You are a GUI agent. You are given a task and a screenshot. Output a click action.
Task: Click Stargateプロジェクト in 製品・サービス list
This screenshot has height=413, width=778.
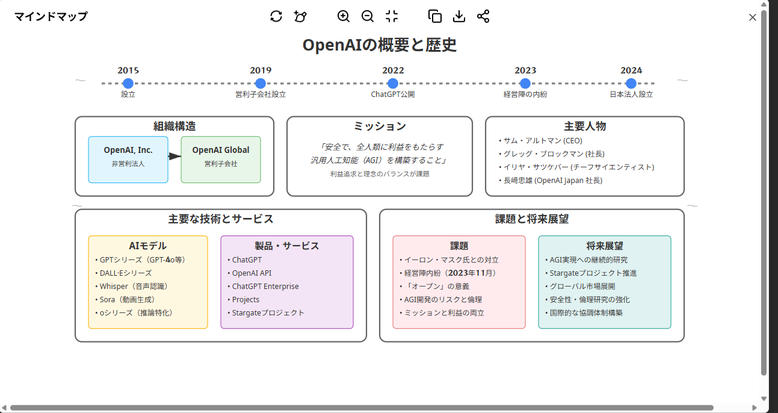click(x=266, y=313)
